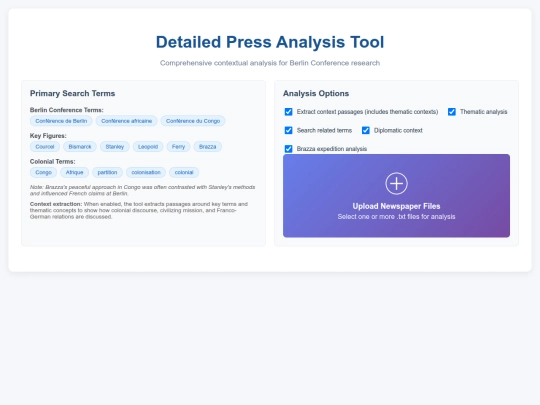Click the Bismarck key figure tag
The height and width of the screenshot is (405, 540).
(80, 147)
